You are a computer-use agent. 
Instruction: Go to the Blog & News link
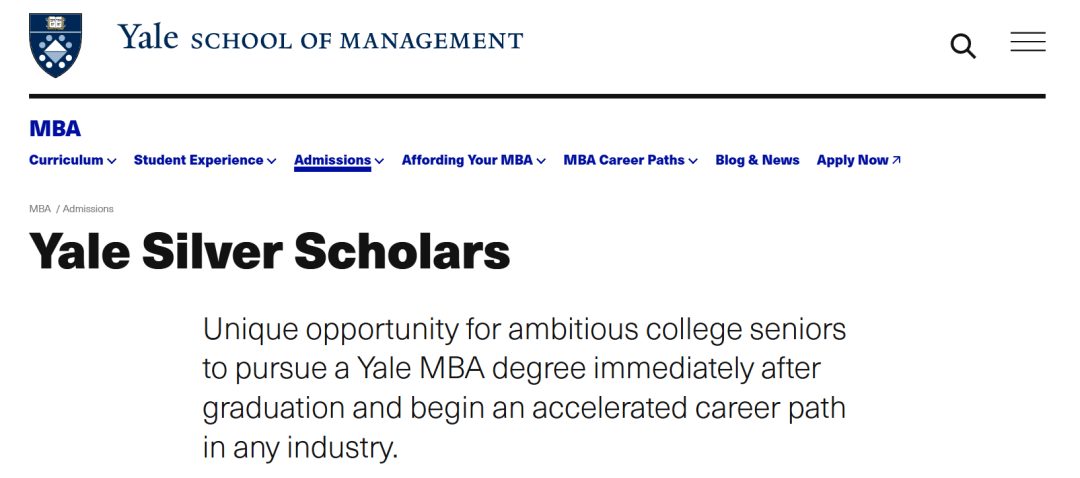coord(757,160)
